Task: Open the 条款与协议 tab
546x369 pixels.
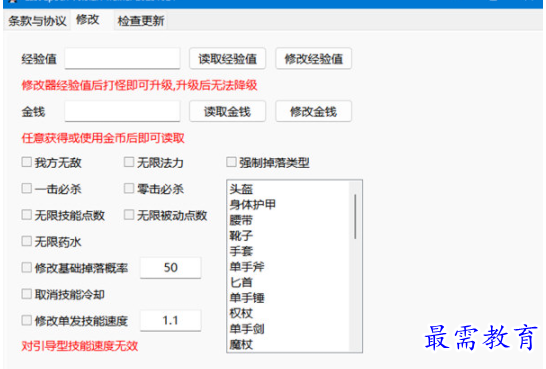Action: click(x=37, y=21)
